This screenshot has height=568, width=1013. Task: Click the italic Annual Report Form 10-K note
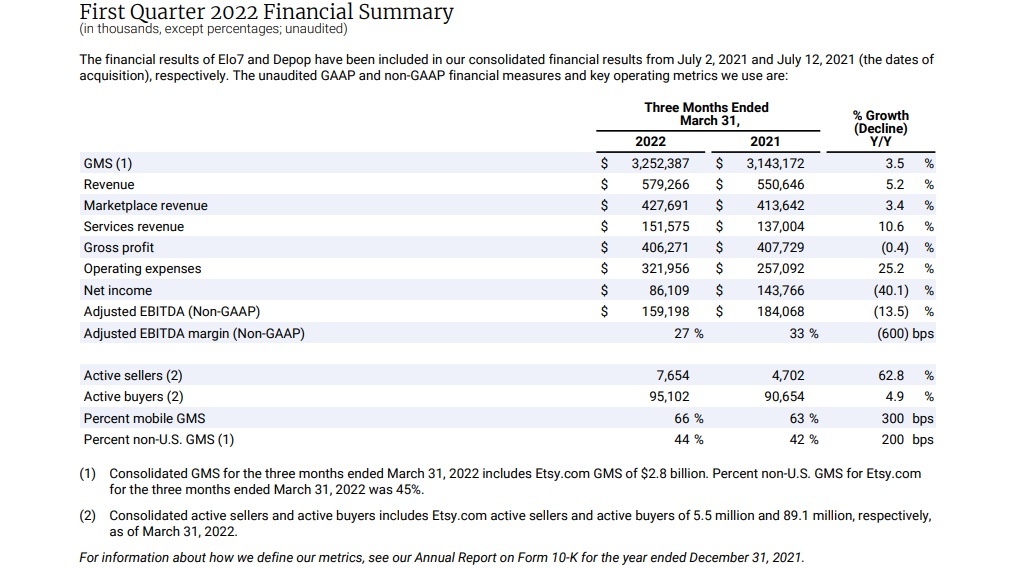(440, 557)
